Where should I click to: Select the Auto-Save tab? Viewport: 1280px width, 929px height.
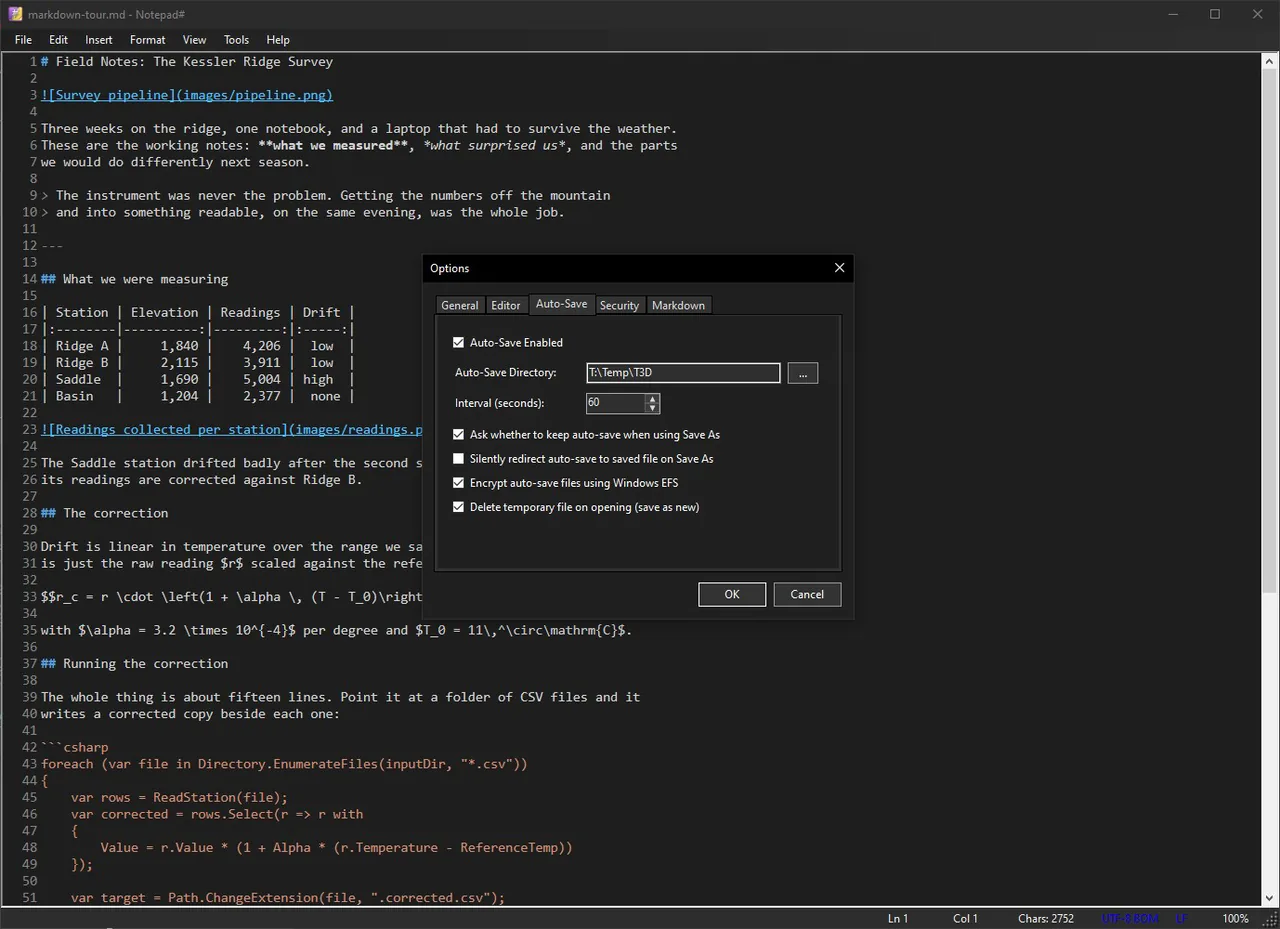[561, 304]
